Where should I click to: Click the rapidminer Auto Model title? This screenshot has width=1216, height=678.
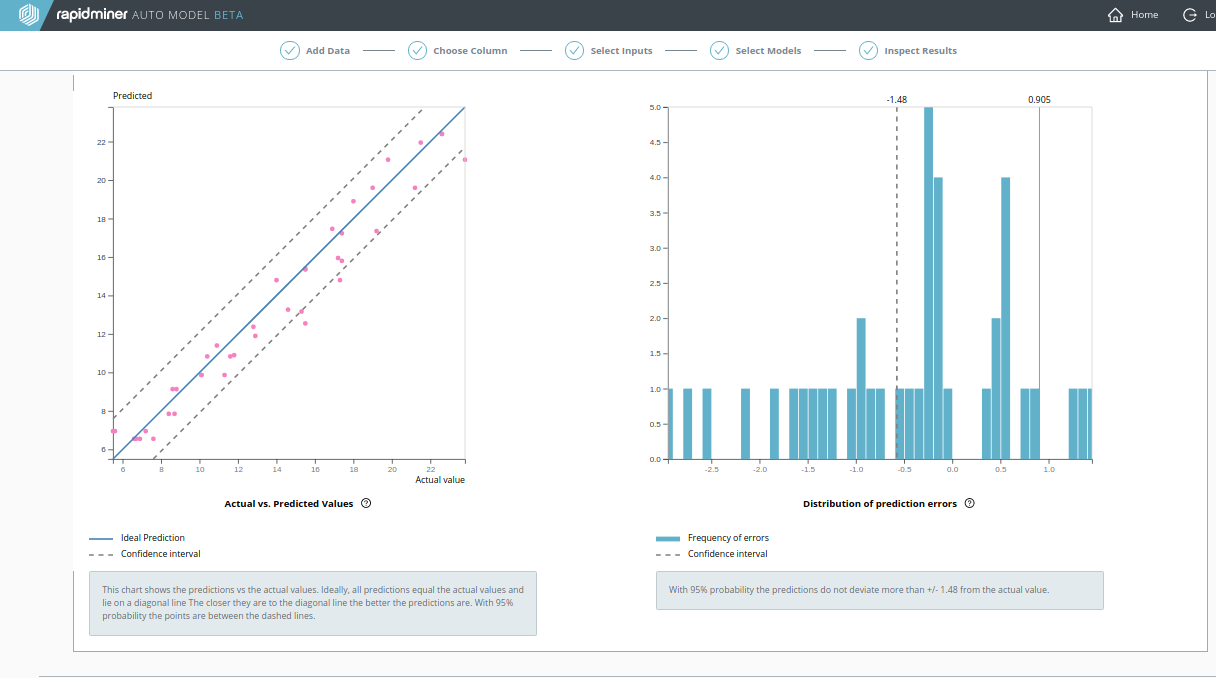[150, 15]
